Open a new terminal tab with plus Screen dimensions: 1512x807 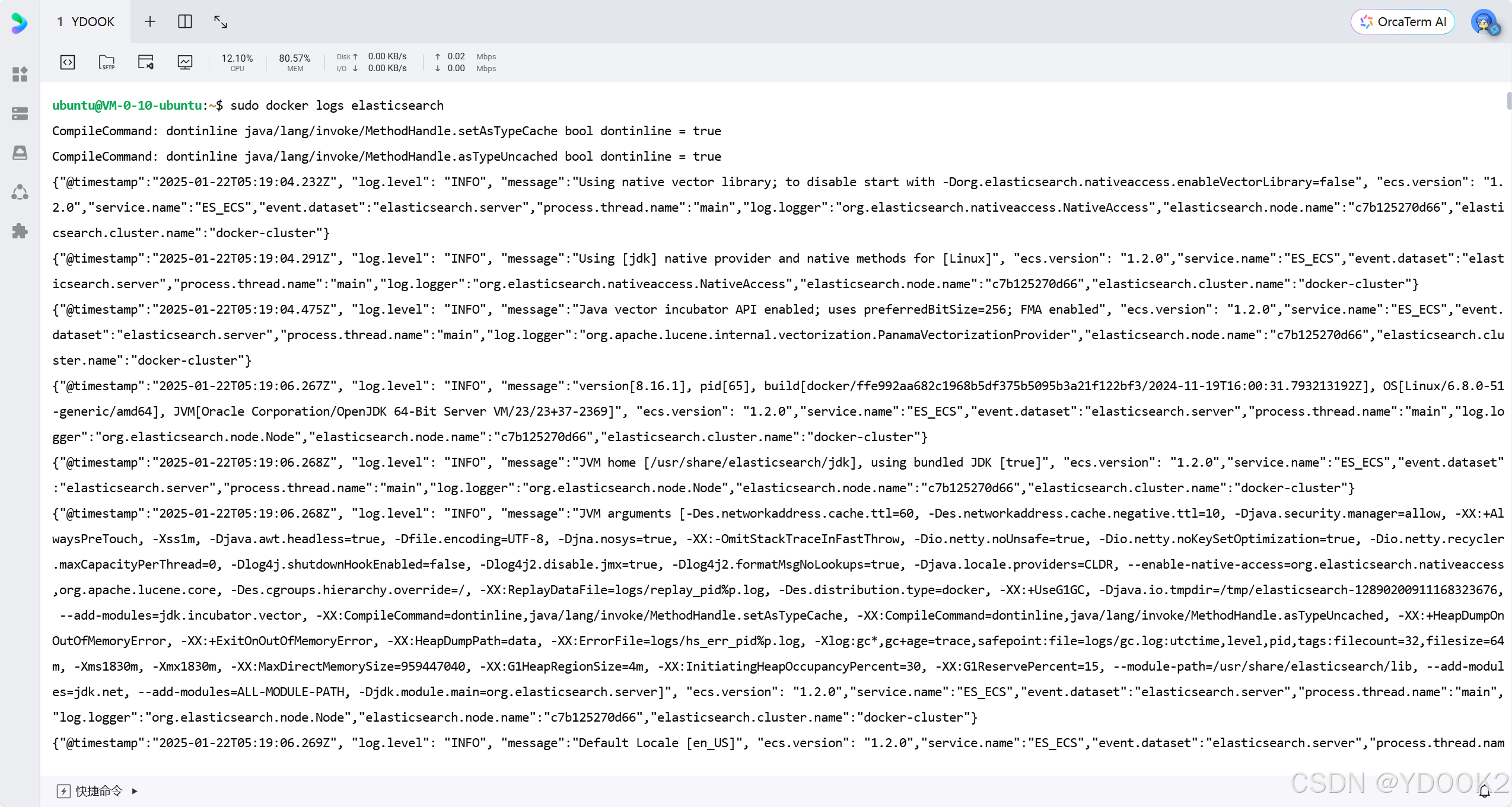(149, 22)
